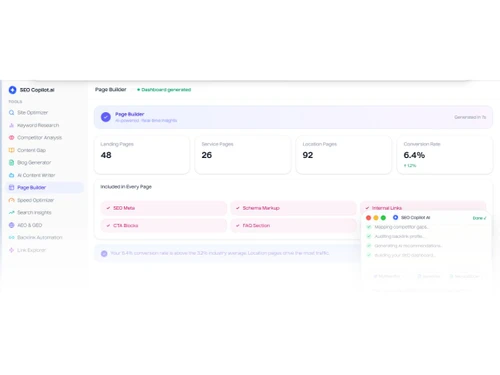Viewport: 500px width, 375px height.
Task: Click the conversion rate insight message
Action: [x=220, y=253]
